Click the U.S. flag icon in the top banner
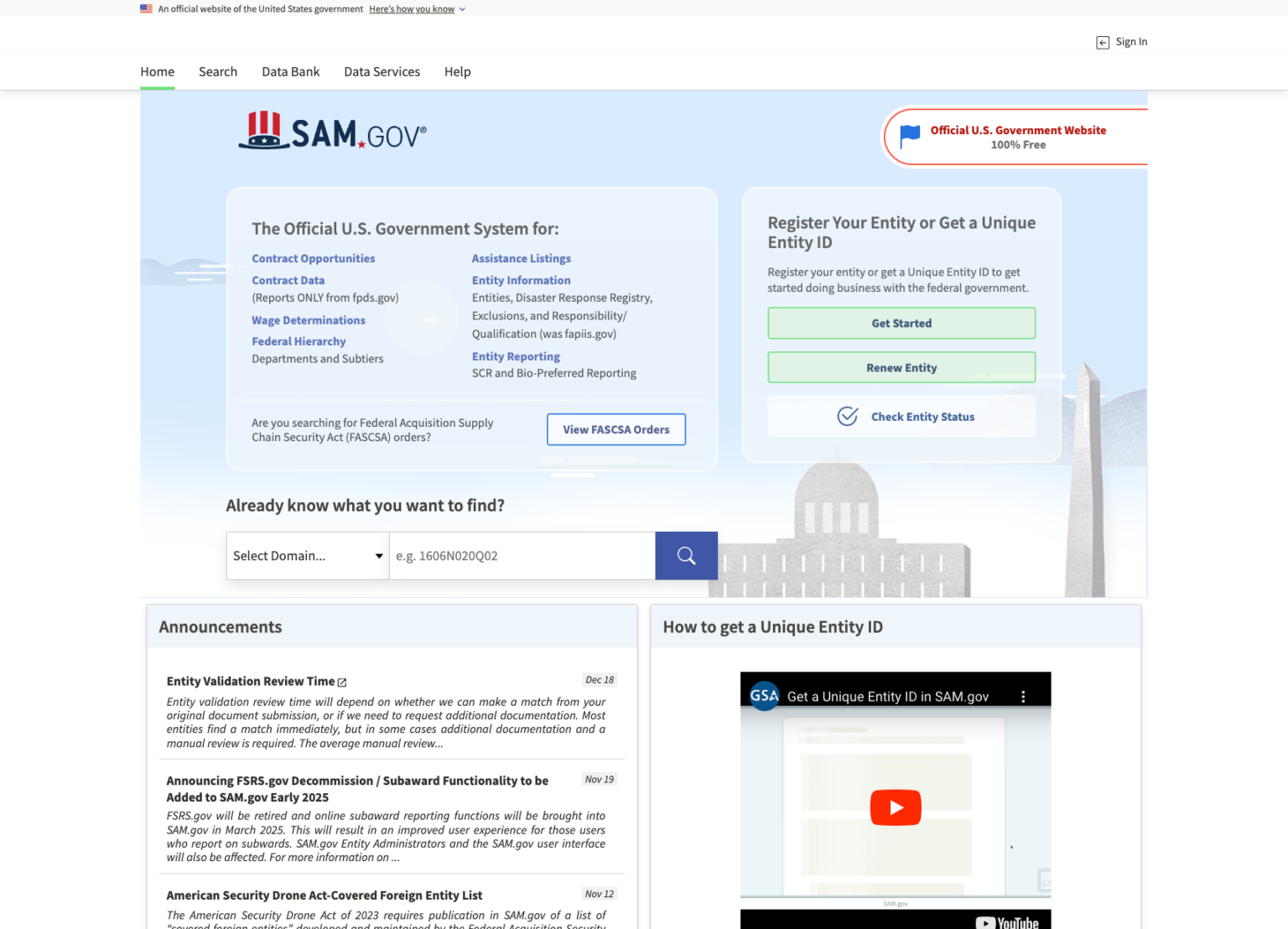The height and width of the screenshot is (929, 1288). coord(146,8)
